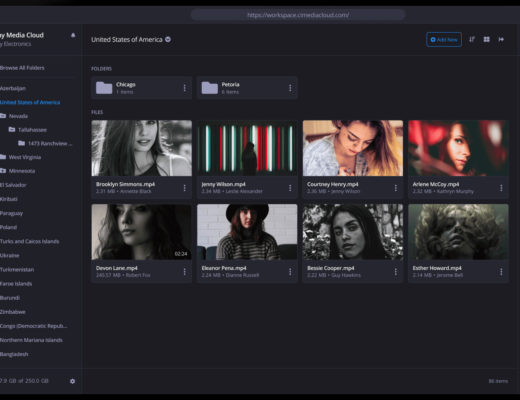
Task: Open options for Bessie Cooper.mp4
Action: coord(396,272)
